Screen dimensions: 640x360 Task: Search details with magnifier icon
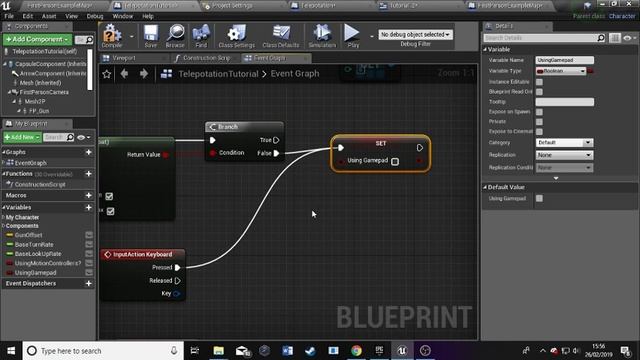point(601,38)
